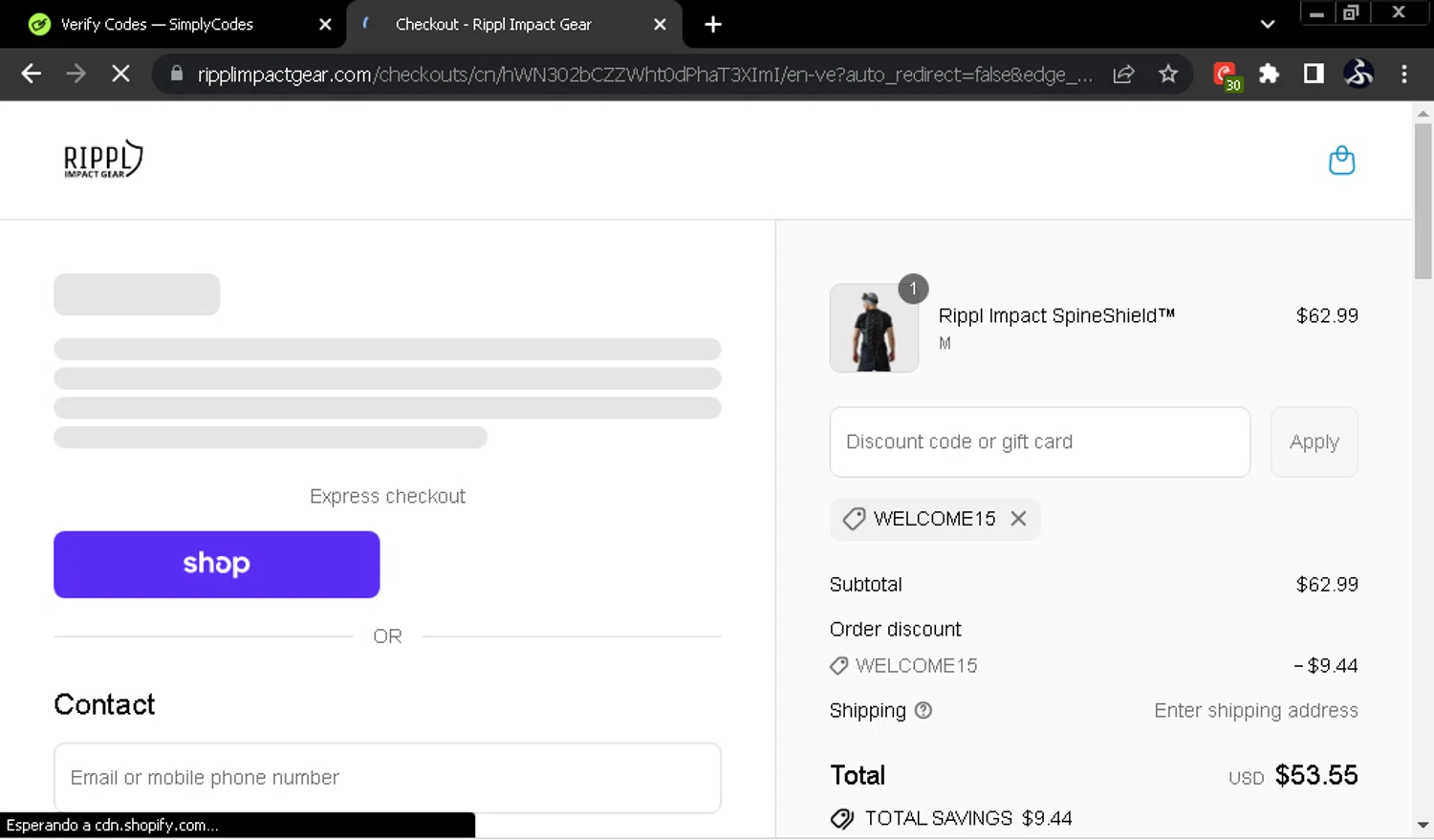Share this page via share icon
The image size is (1434, 840).
1123,74
